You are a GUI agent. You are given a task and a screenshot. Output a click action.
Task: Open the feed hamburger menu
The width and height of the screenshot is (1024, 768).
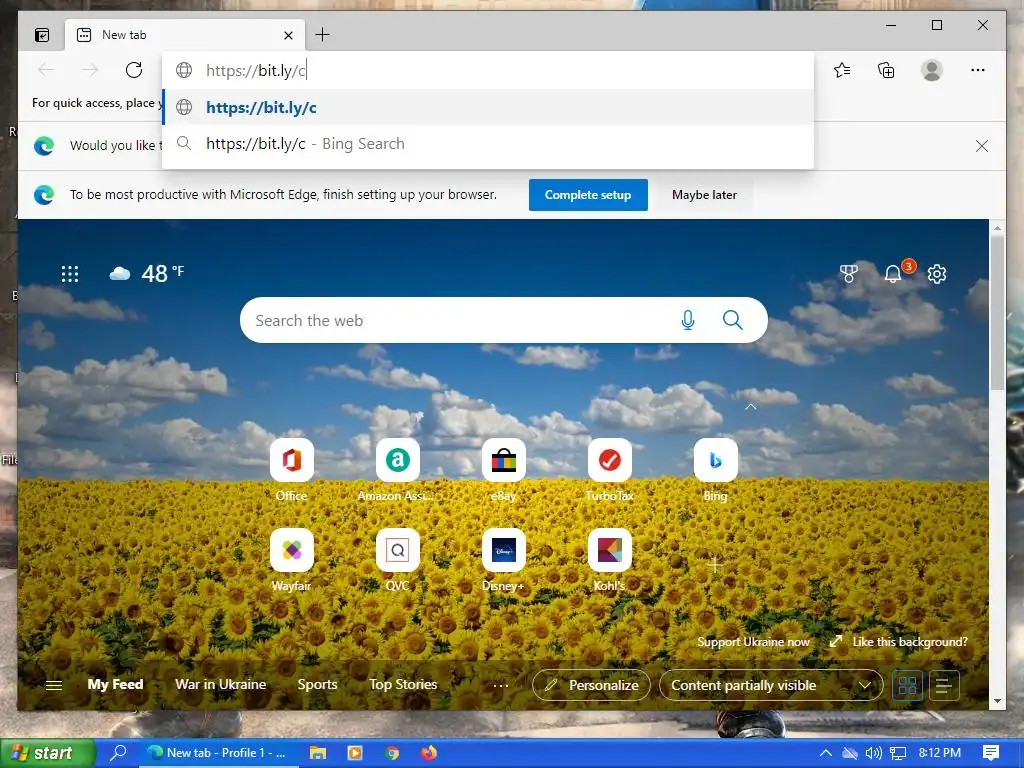[54, 685]
